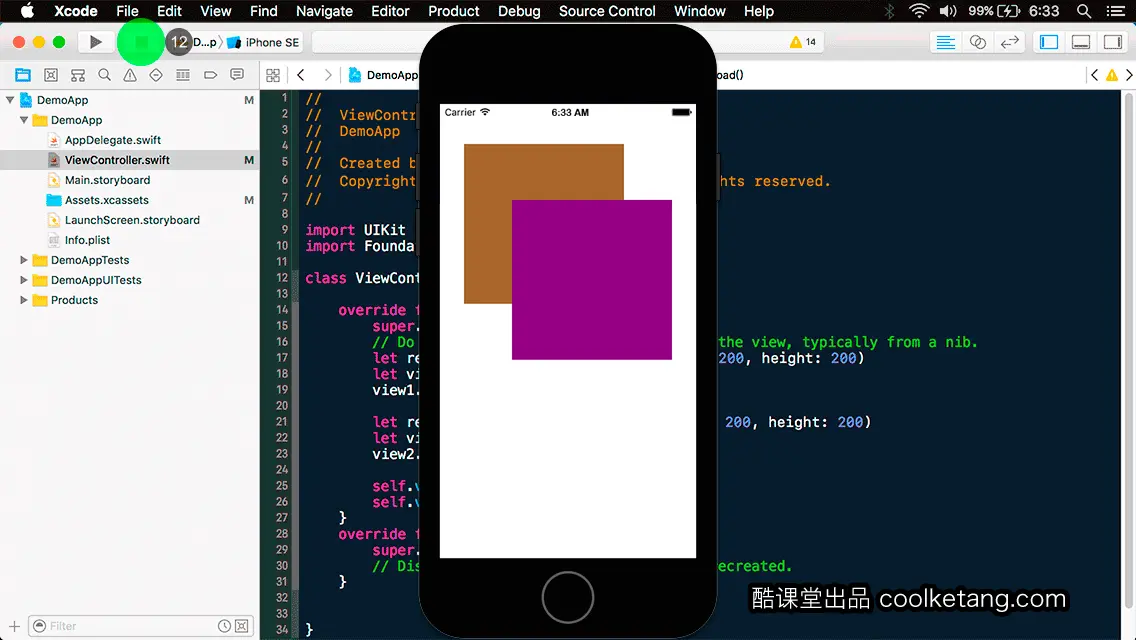Toggle the Navigator panel visibility
Image resolution: width=1136 pixels, height=640 pixels.
click(1049, 42)
